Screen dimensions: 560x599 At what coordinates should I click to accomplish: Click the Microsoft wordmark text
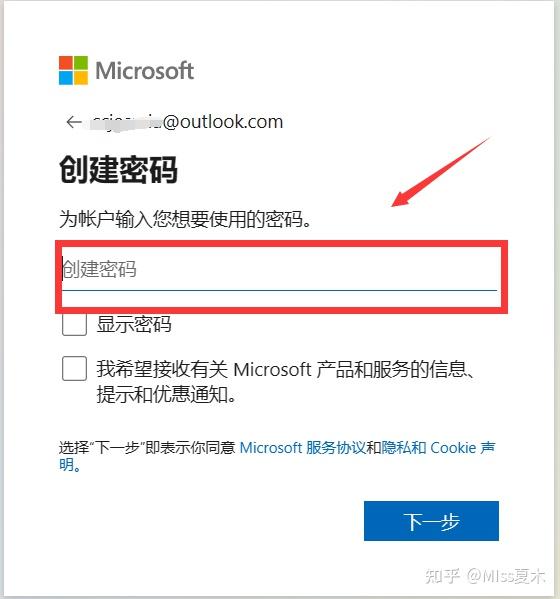point(144,71)
